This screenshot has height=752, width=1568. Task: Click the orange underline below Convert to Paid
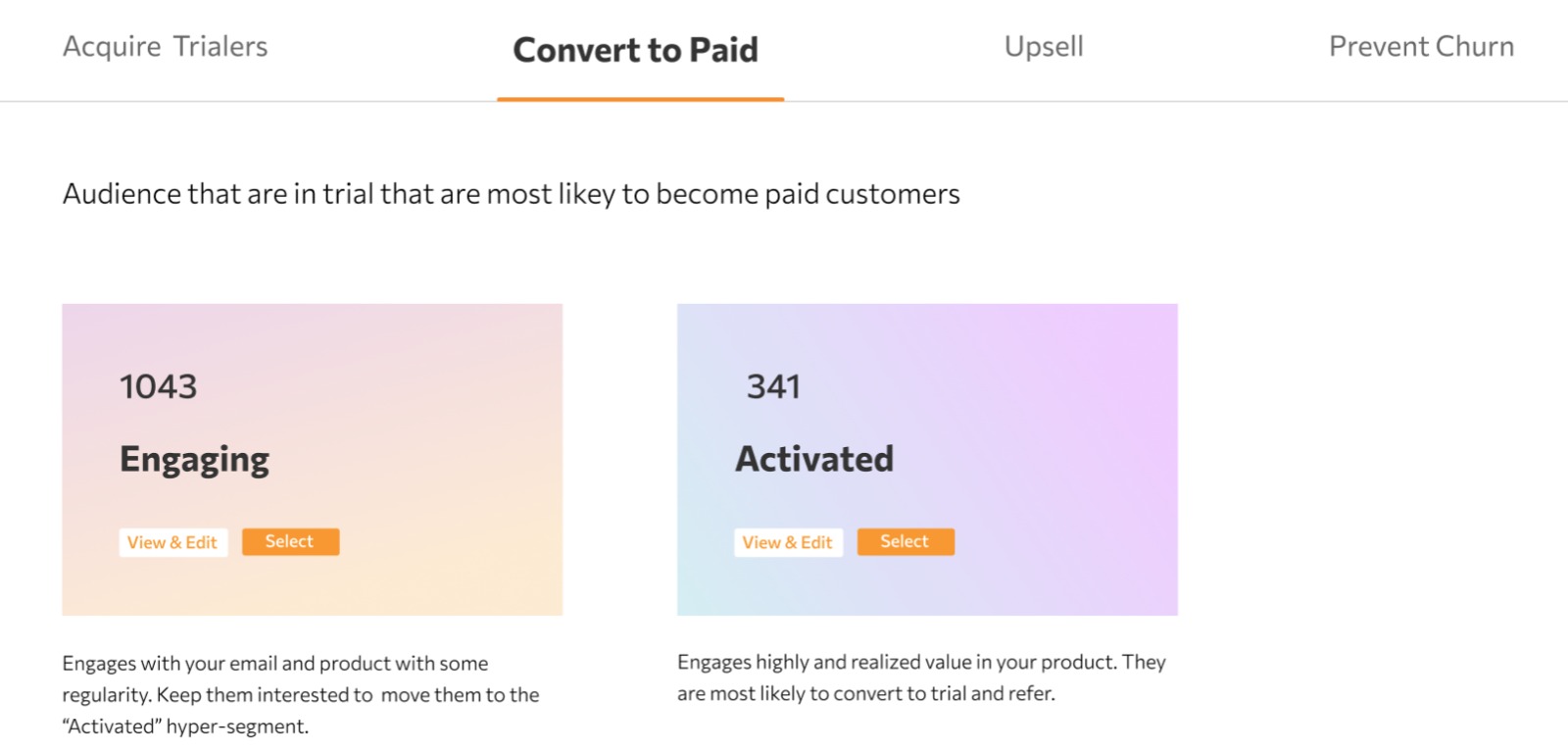pos(640,98)
